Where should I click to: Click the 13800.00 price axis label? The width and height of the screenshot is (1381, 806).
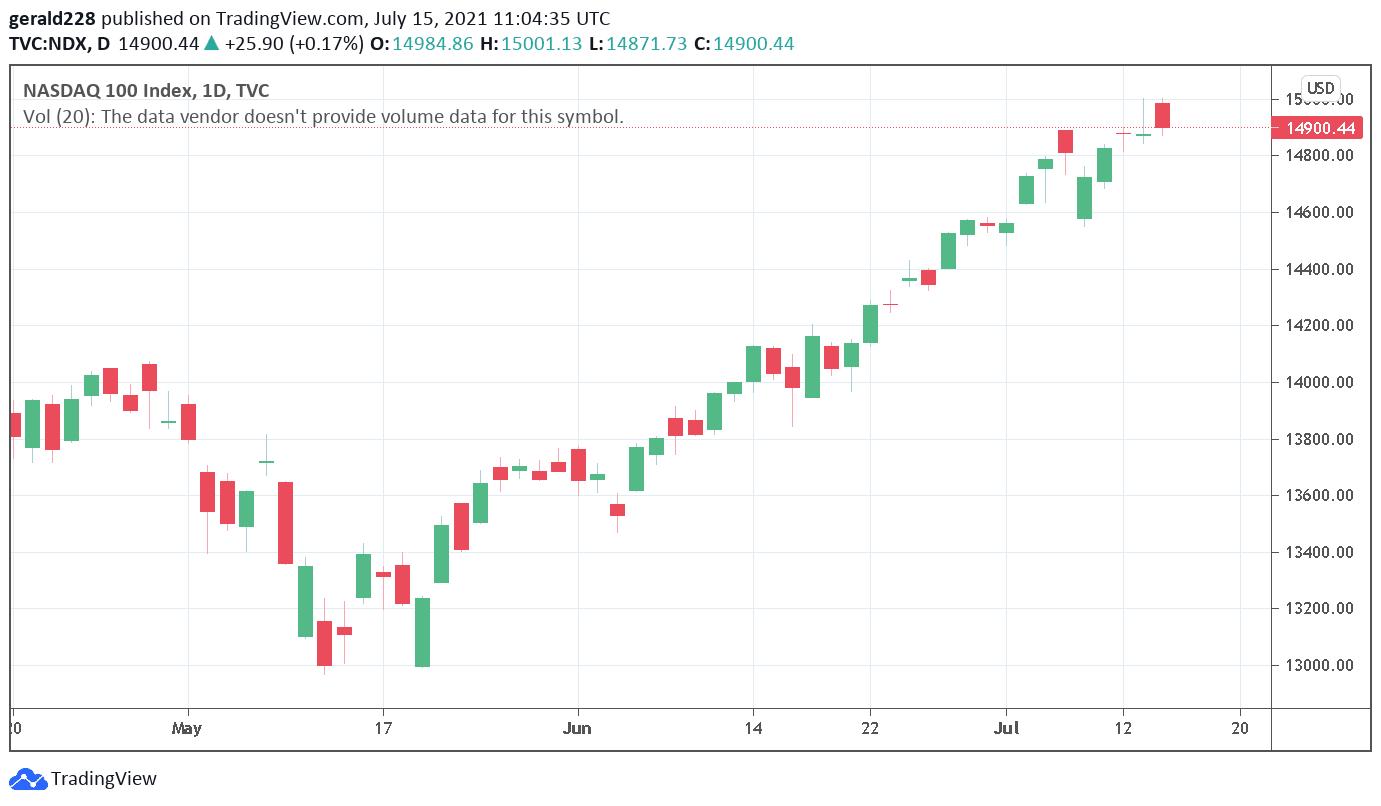(1320, 440)
